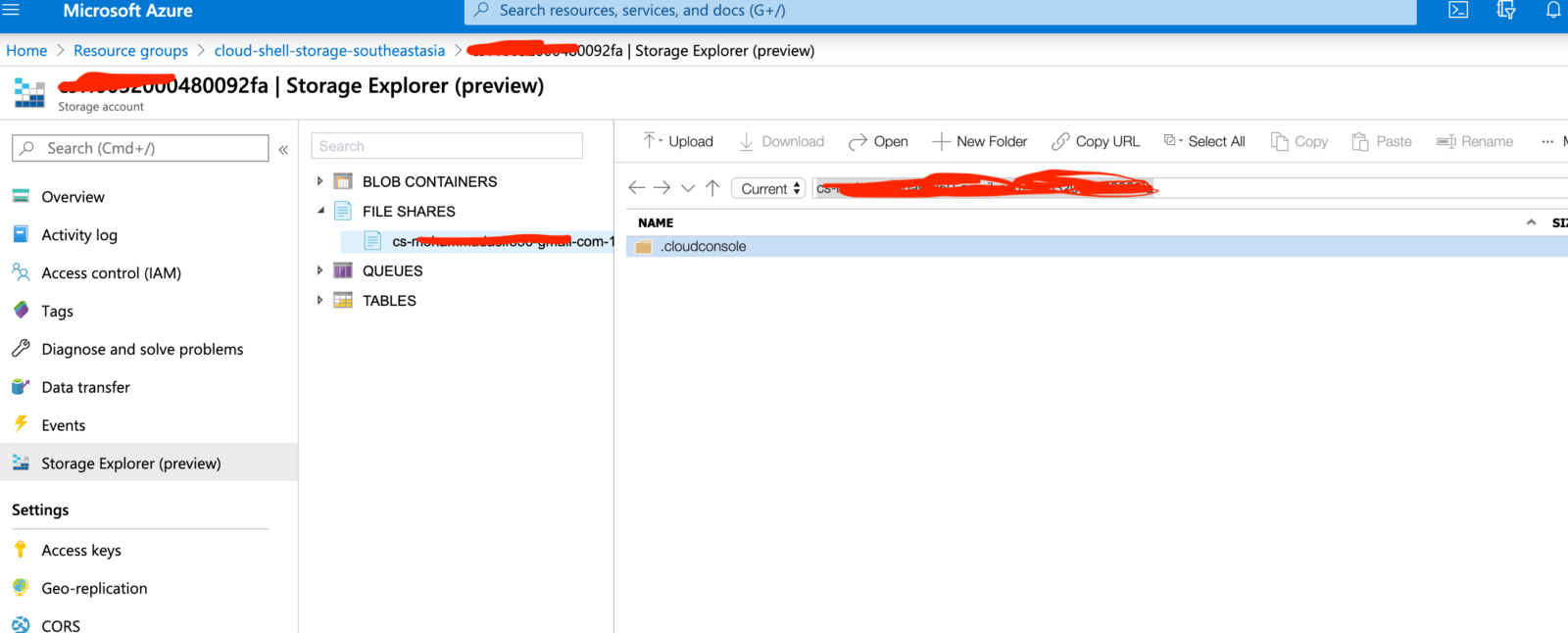Viewport: 1568px width, 633px height.
Task: Open the Current scope dropdown
Action: pos(768,188)
